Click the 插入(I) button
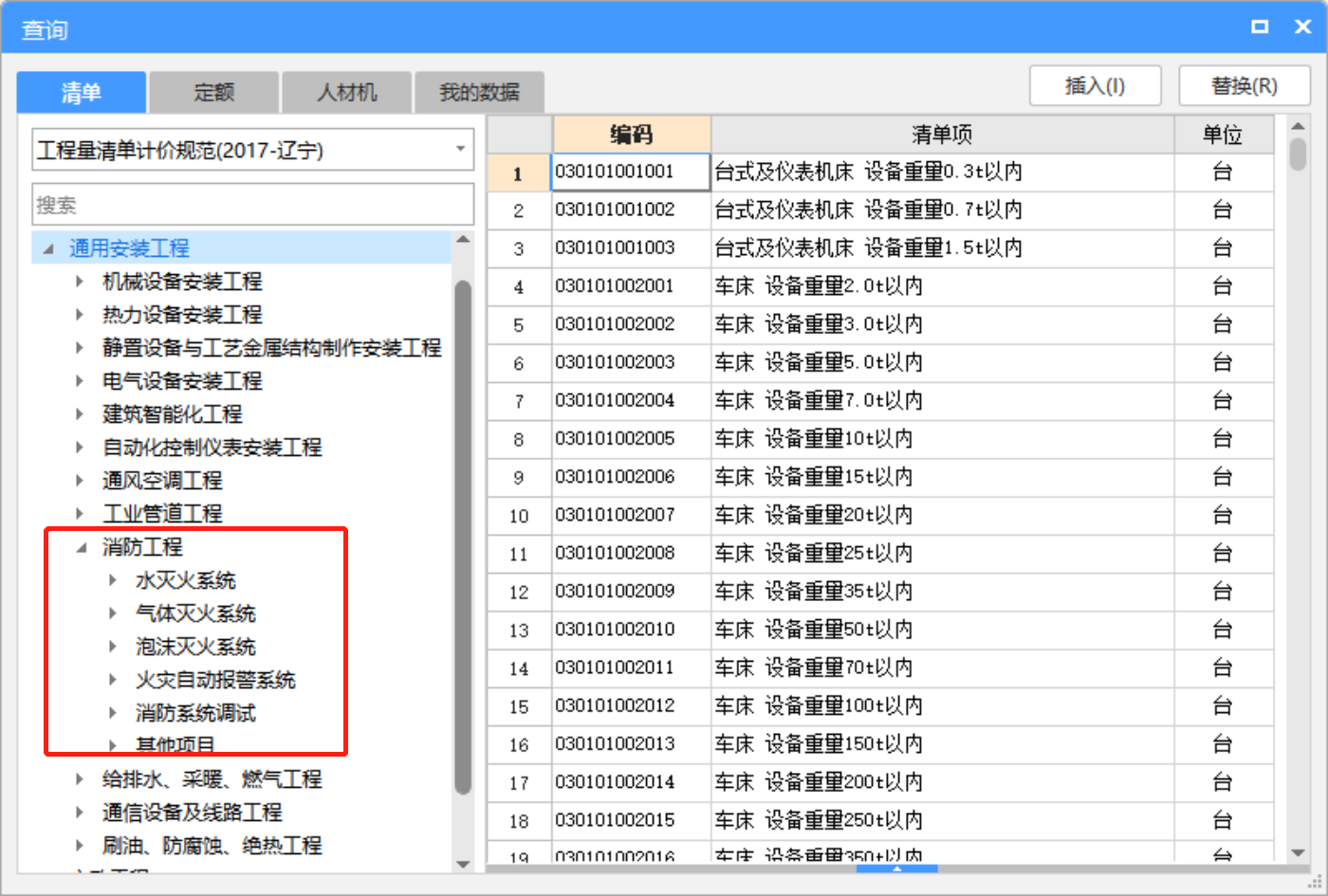1328x896 pixels. tap(1096, 86)
